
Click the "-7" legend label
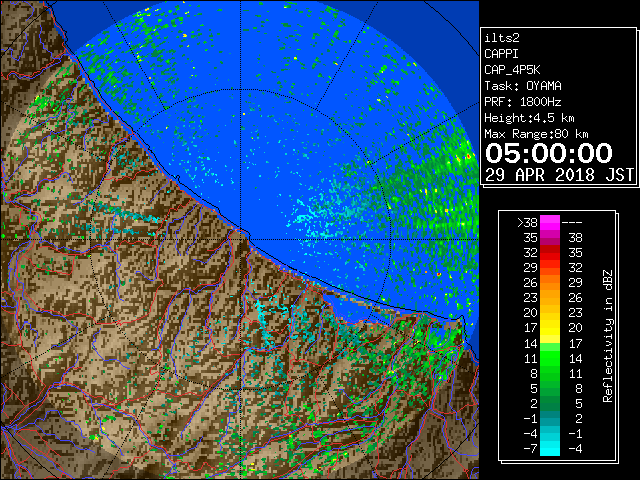[530, 449]
